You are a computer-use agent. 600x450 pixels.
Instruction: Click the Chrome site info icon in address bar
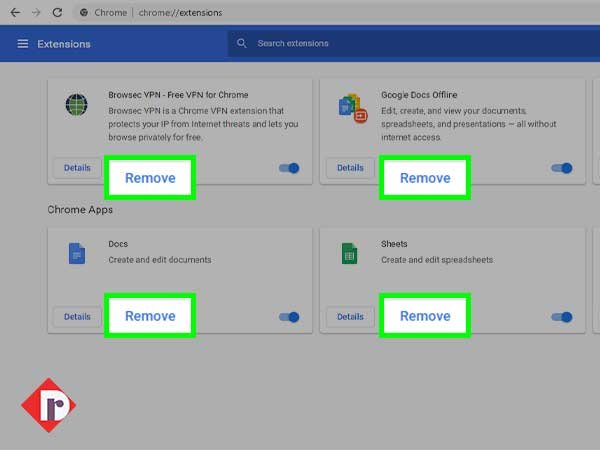[x=84, y=13]
